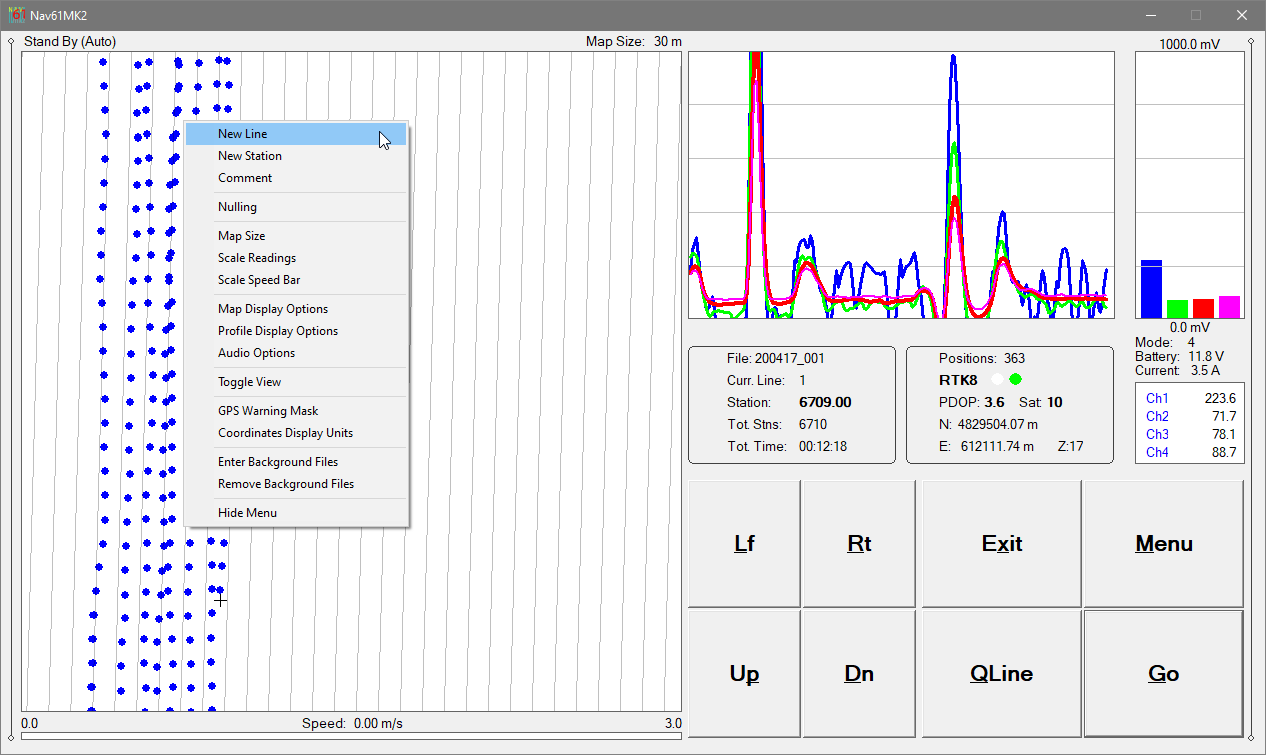
Task: Select Remove Background Files
Action: click(296, 484)
